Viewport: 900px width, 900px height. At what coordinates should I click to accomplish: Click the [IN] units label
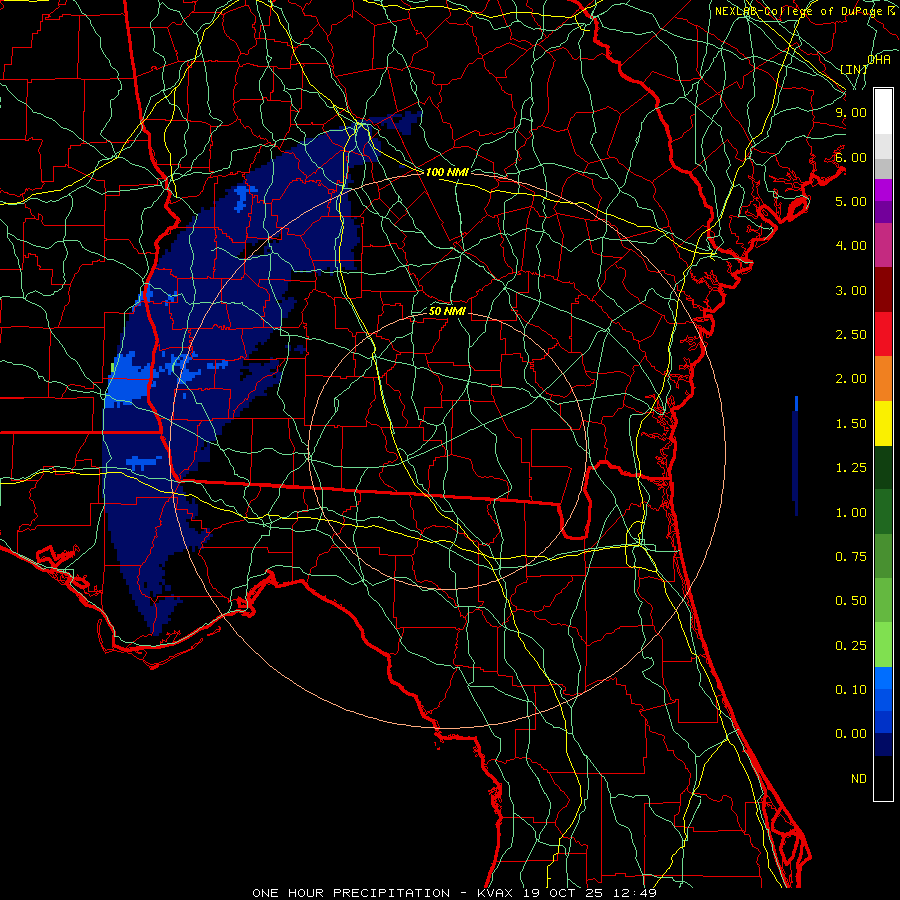tap(854, 69)
